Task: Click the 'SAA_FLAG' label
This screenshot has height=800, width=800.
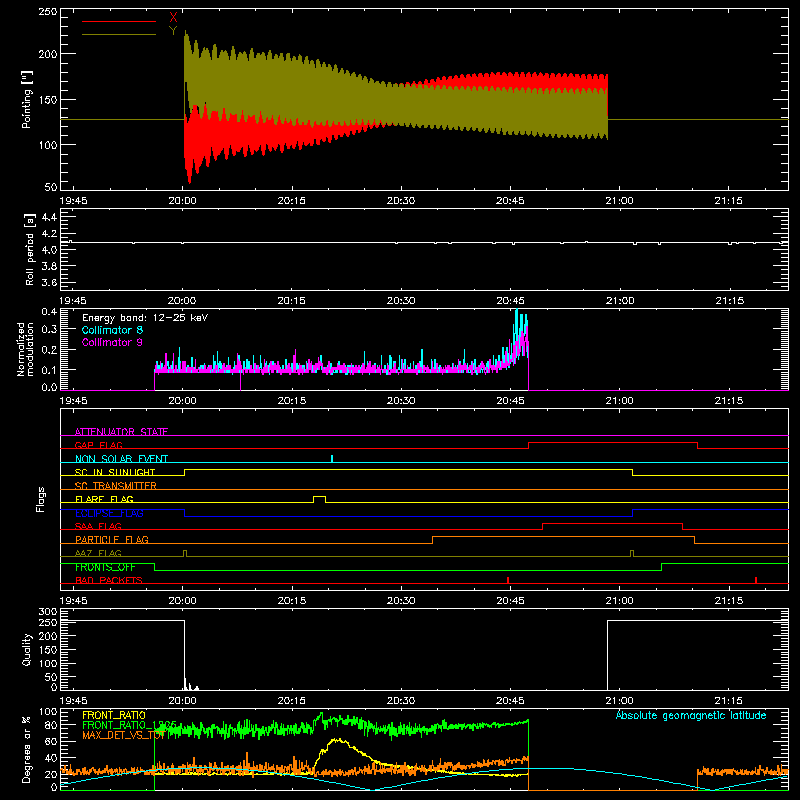Action: click(x=98, y=526)
